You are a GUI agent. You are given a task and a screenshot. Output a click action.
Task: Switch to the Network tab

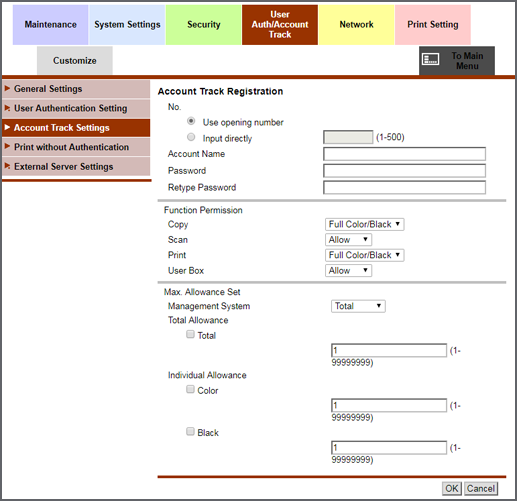[356, 25]
